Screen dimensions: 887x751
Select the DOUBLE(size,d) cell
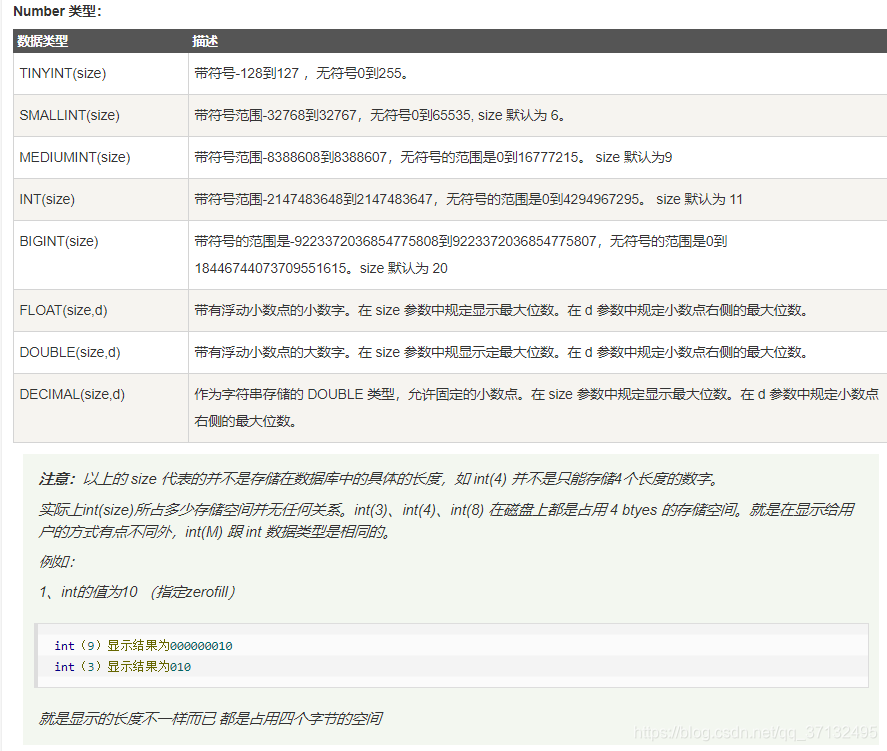[101, 352]
